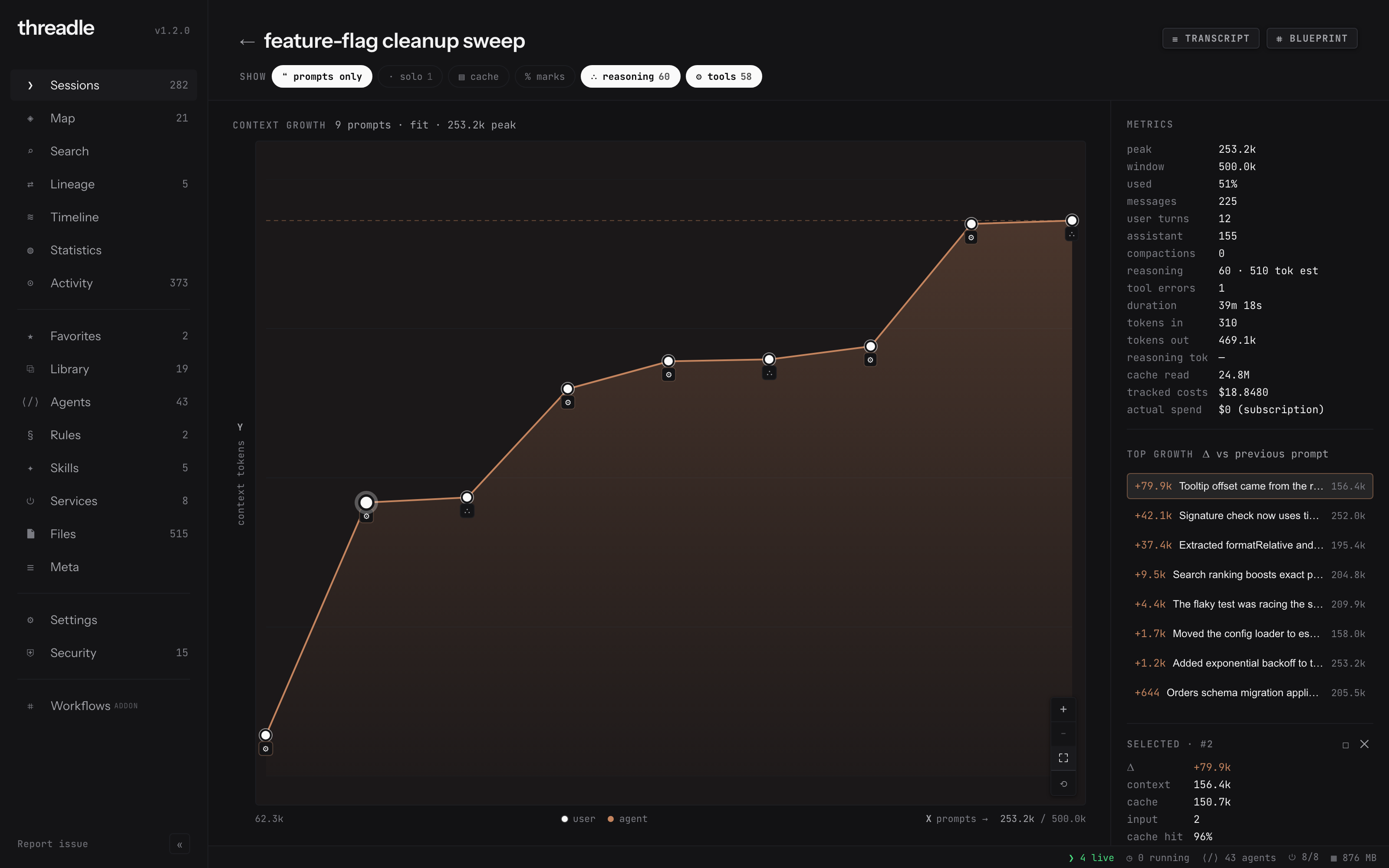Click the Services power icon
1389x868 pixels.
(x=30, y=501)
